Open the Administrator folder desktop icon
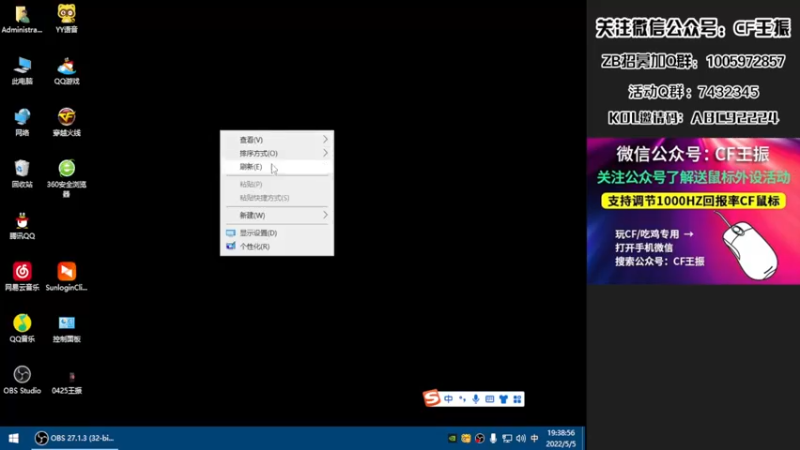The width and height of the screenshot is (800, 450). (22, 19)
